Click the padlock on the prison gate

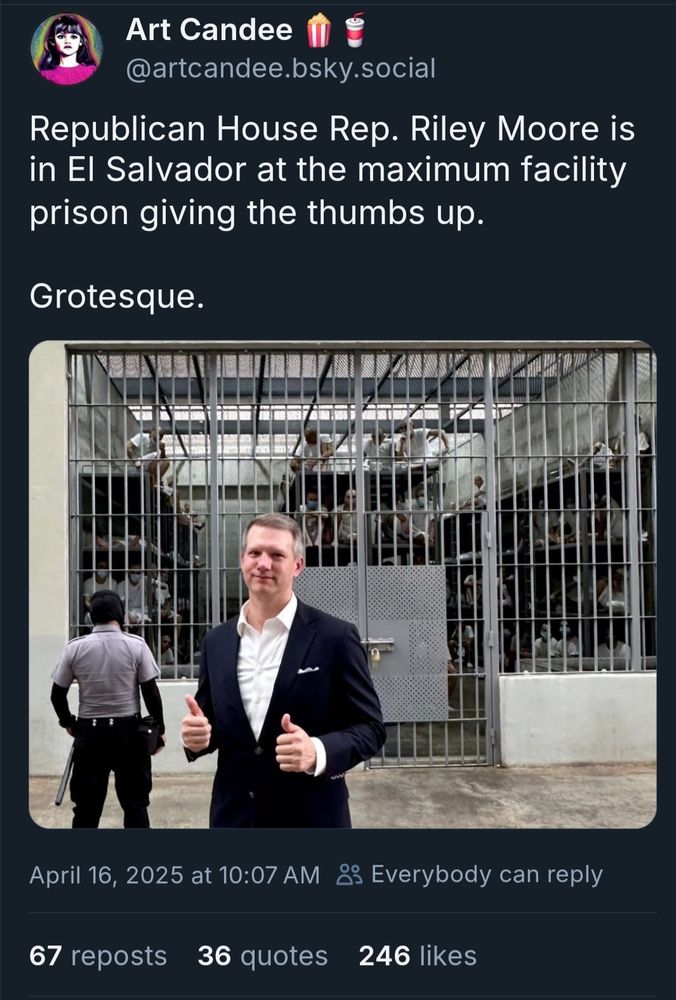click(x=375, y=655)
